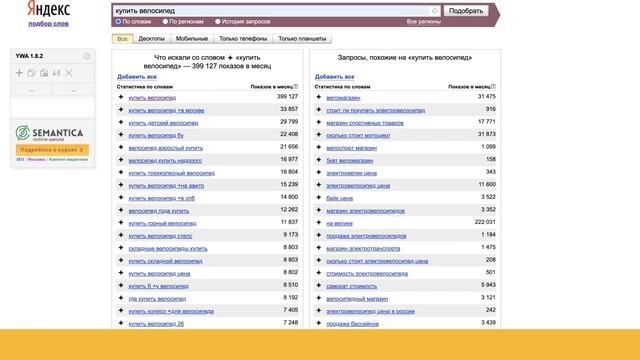Clear the search field with the X icon

click(x=435, y=11)
